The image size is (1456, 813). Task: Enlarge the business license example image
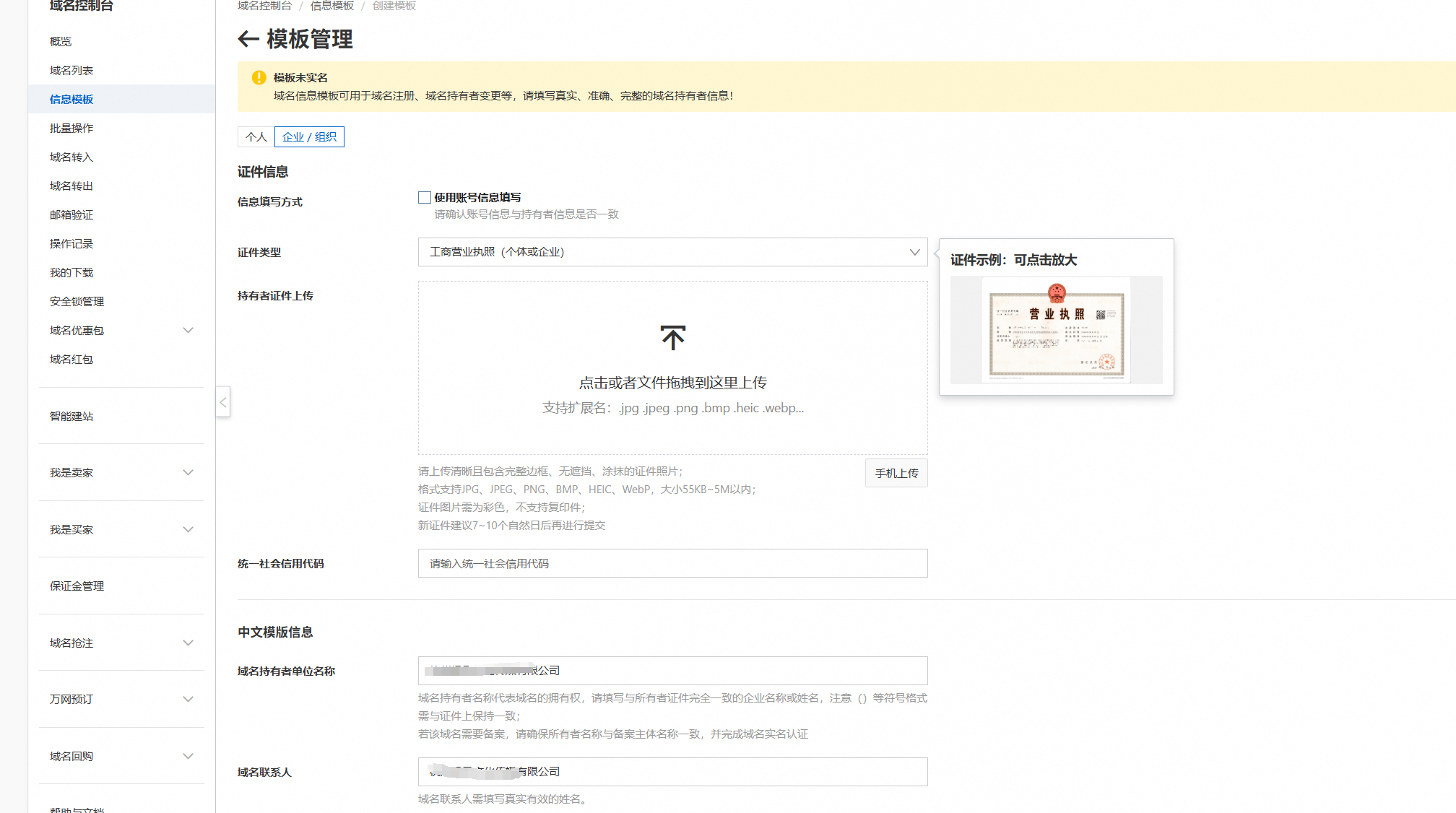[1056, 330]
